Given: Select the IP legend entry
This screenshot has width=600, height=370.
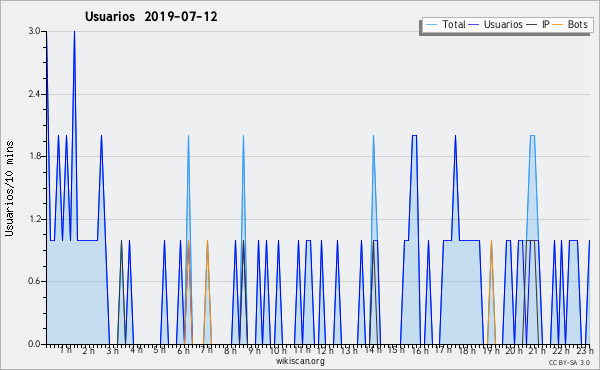Looking at the screenshot, I should (538, 24).
